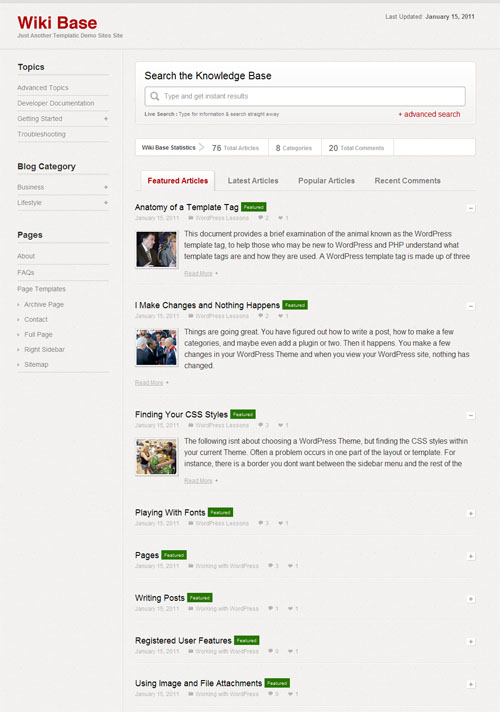The image size is (500, 712).
Task: Click the Featured badge beside Using Image and File Attachments
Action: coord(277,683)
